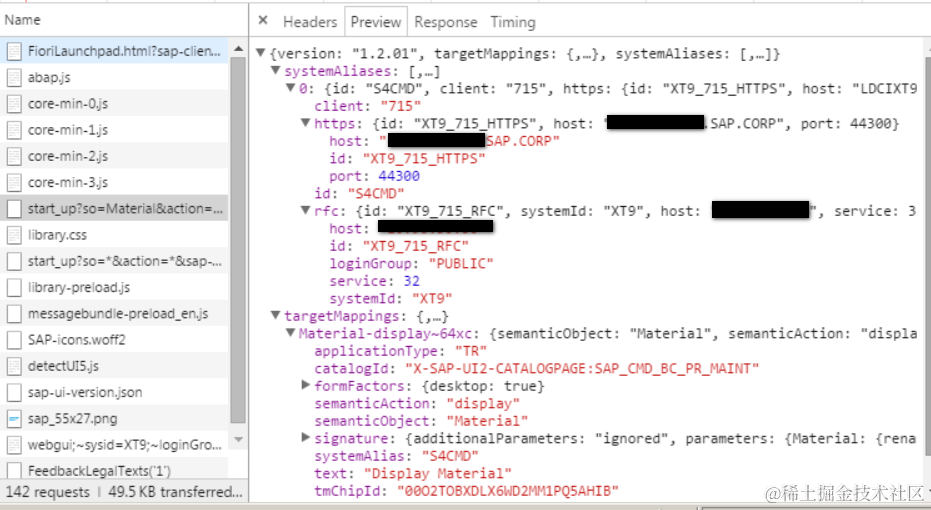This screenshot has width=931, height=510.
Task: Collapse systemAliases item 0
Action: 290,88
